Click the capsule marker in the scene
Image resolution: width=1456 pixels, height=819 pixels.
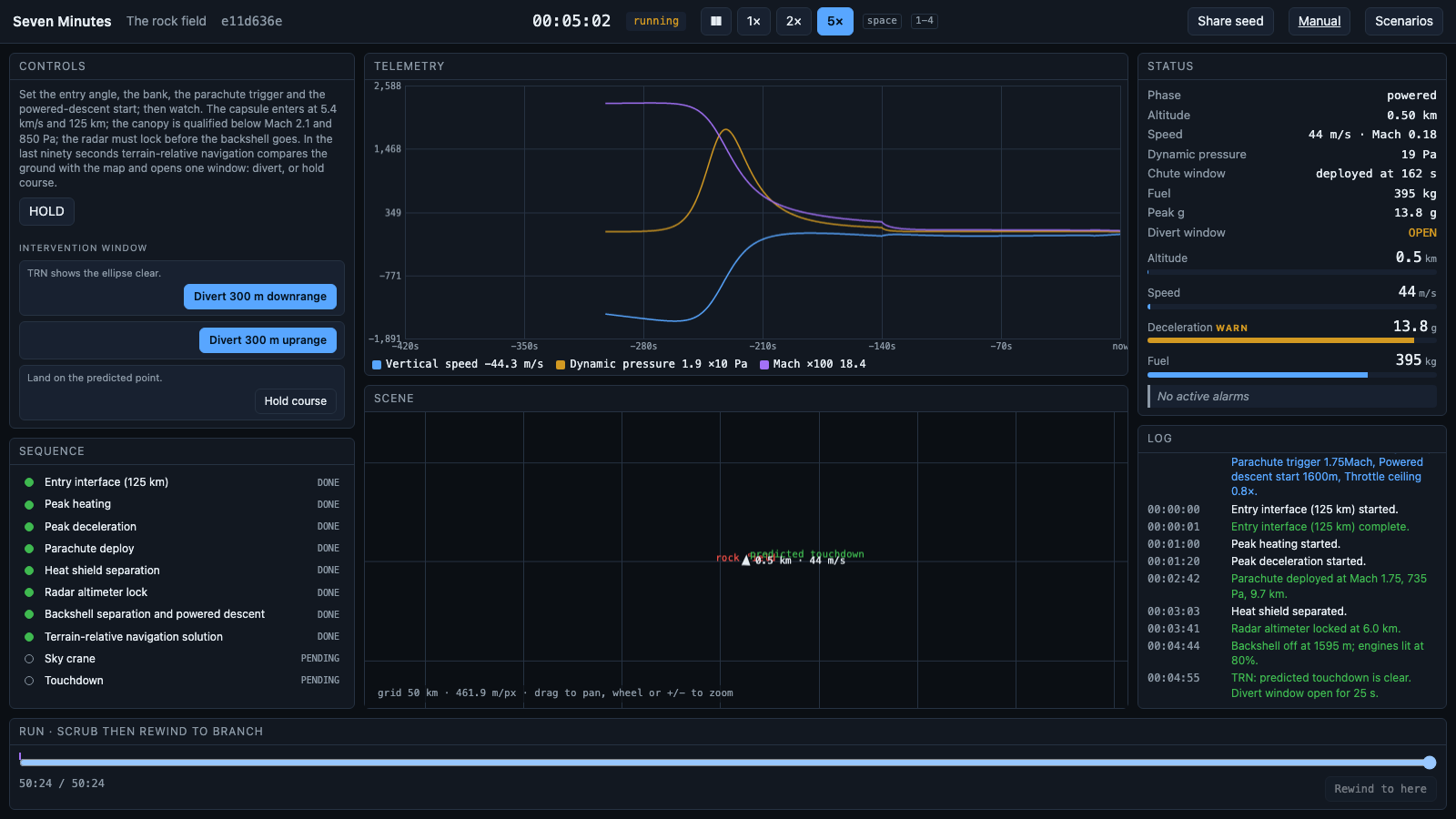click(x=746, y=561)
